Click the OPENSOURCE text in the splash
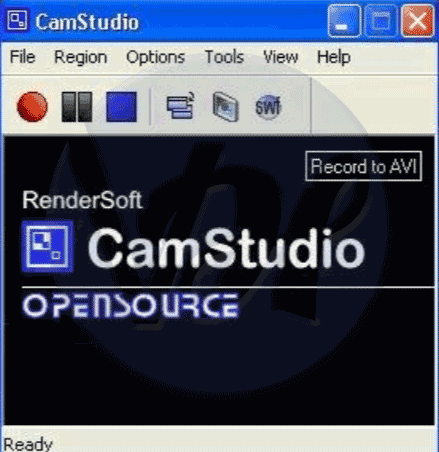Screen dimensions: 439x452 131,306
